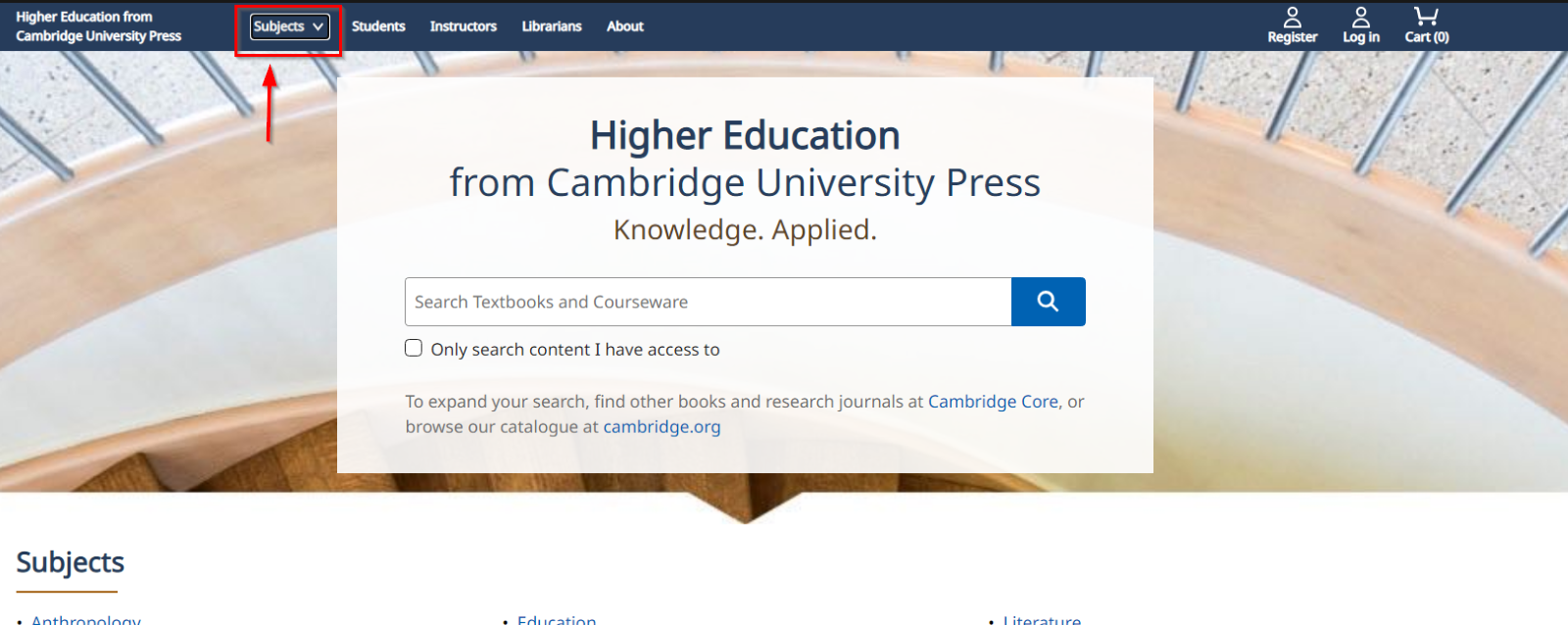Image resolution: width=1568 pixels, height=625 pixels.
Task: Open the Subjects dropdown menu
Action: tap(289, 26)
